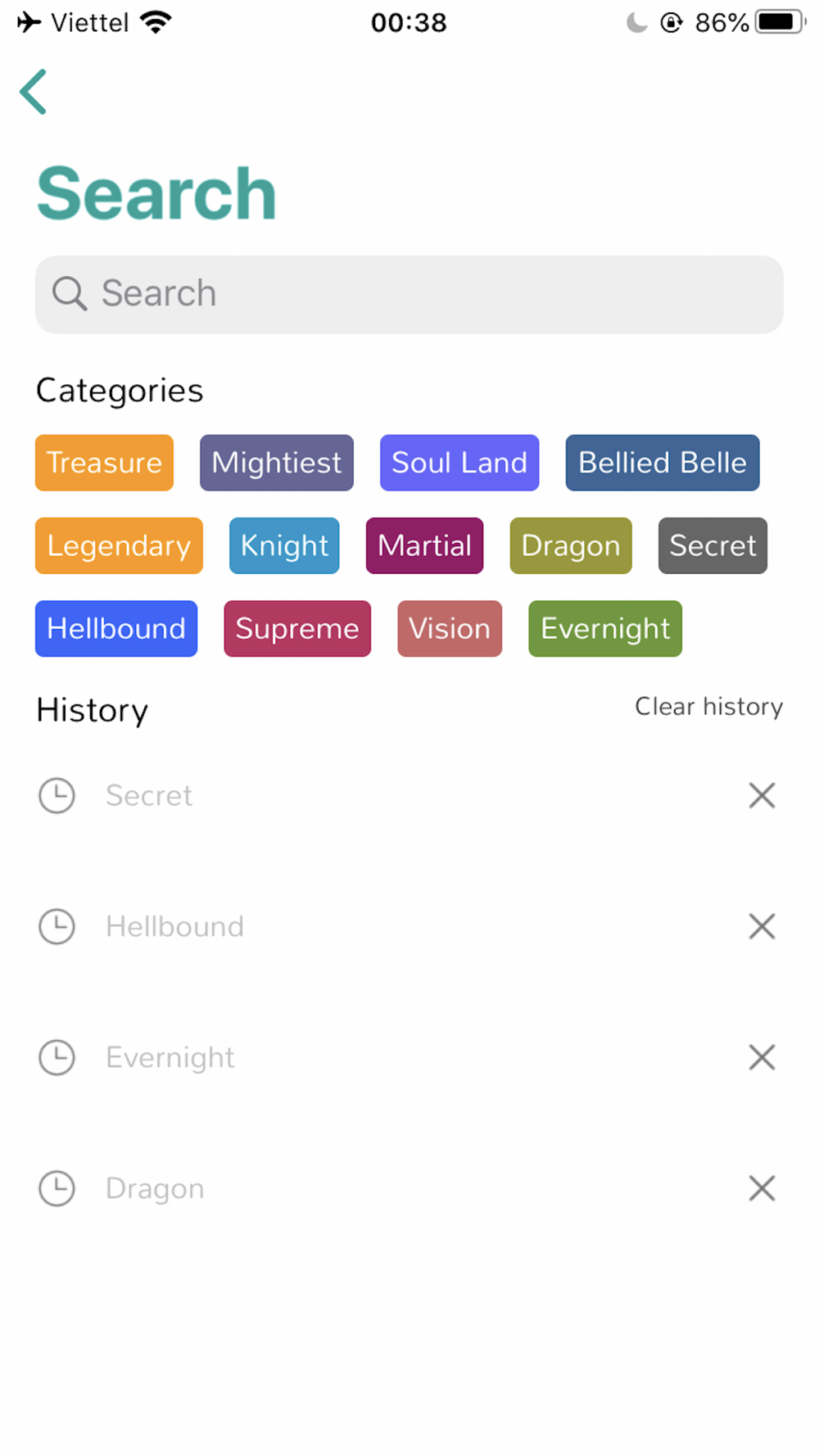Screen dimensions: 819x1456
Task: Remove Evernight from search history
Action: click(x=762, y=1057)
